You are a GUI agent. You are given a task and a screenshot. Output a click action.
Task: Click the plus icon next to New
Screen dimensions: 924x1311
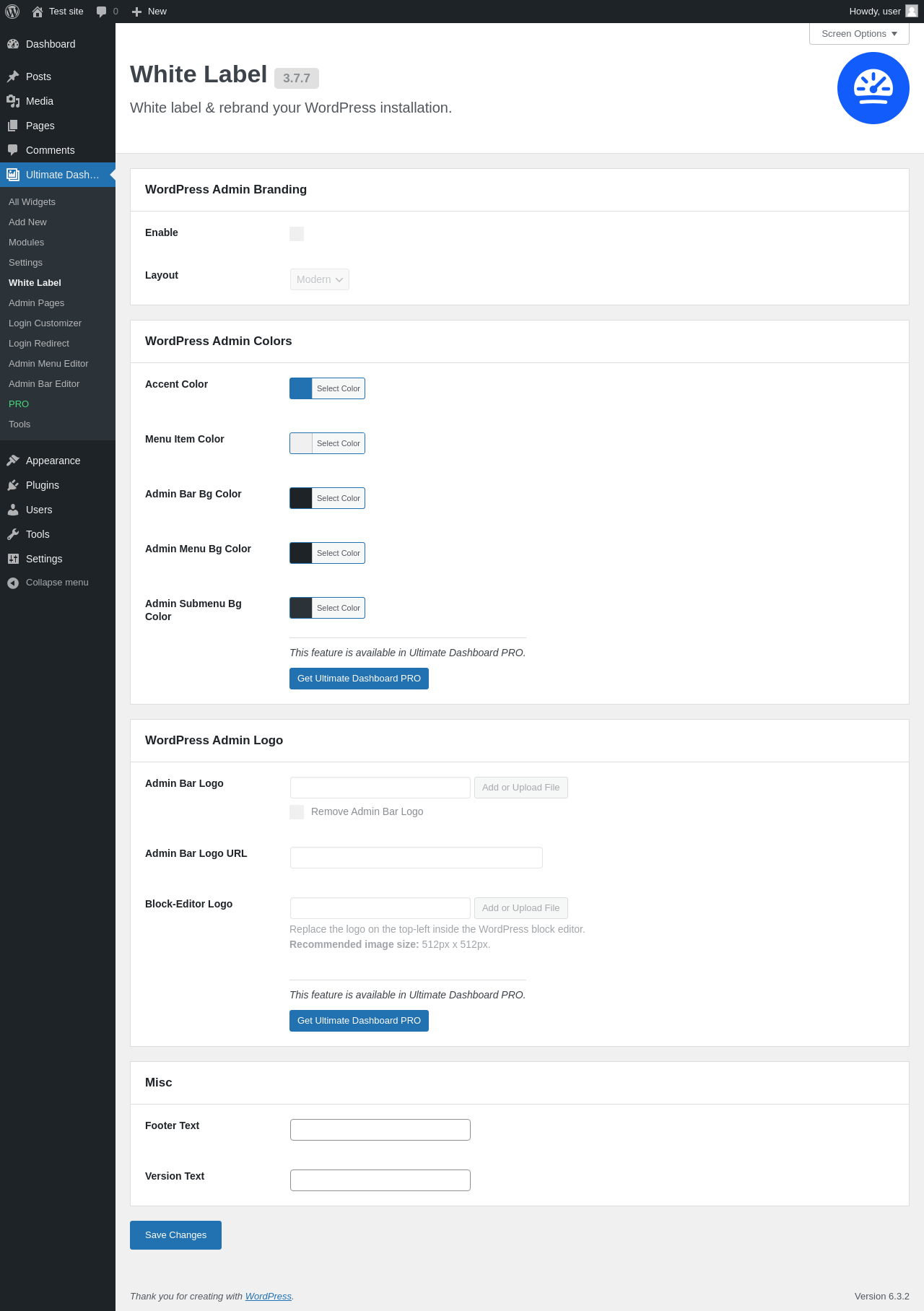[x=136, y=12]
